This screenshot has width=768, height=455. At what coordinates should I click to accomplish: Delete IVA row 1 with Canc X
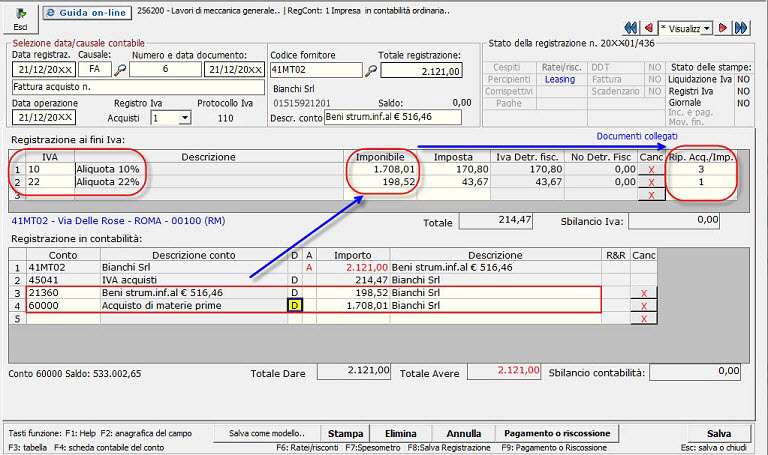tap(651, 169)
